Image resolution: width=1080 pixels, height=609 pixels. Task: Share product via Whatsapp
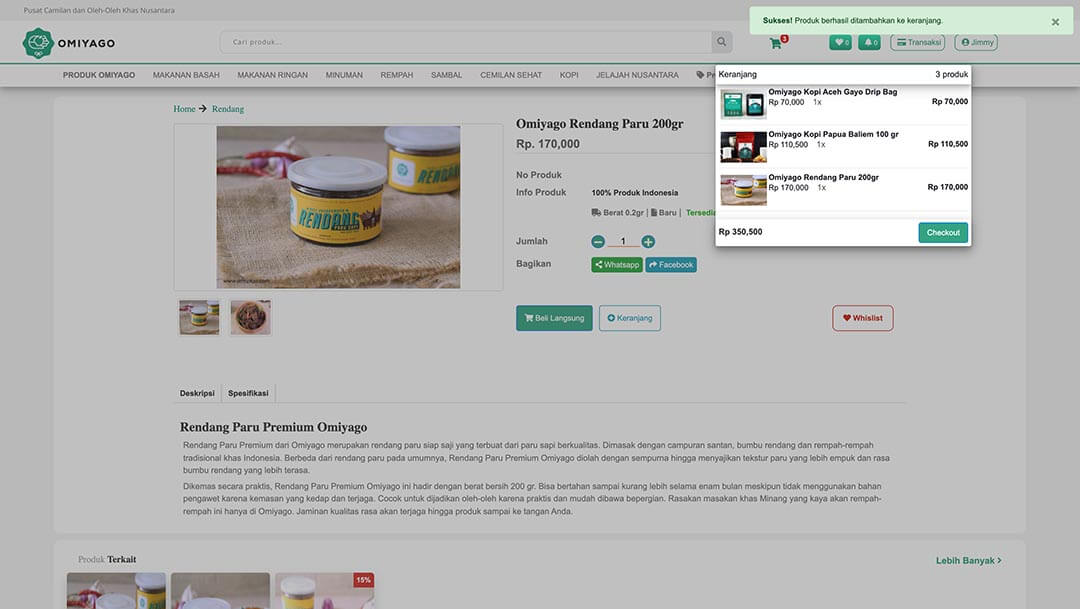click(x=616, y=265)
